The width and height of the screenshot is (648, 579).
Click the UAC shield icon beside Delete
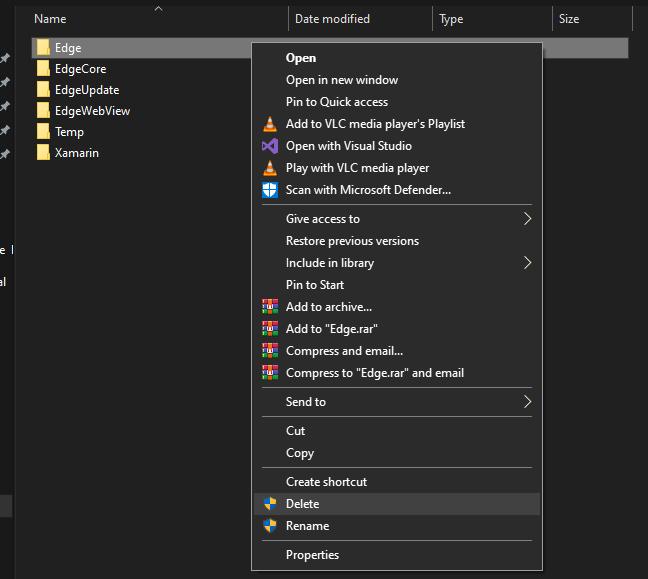269,504
